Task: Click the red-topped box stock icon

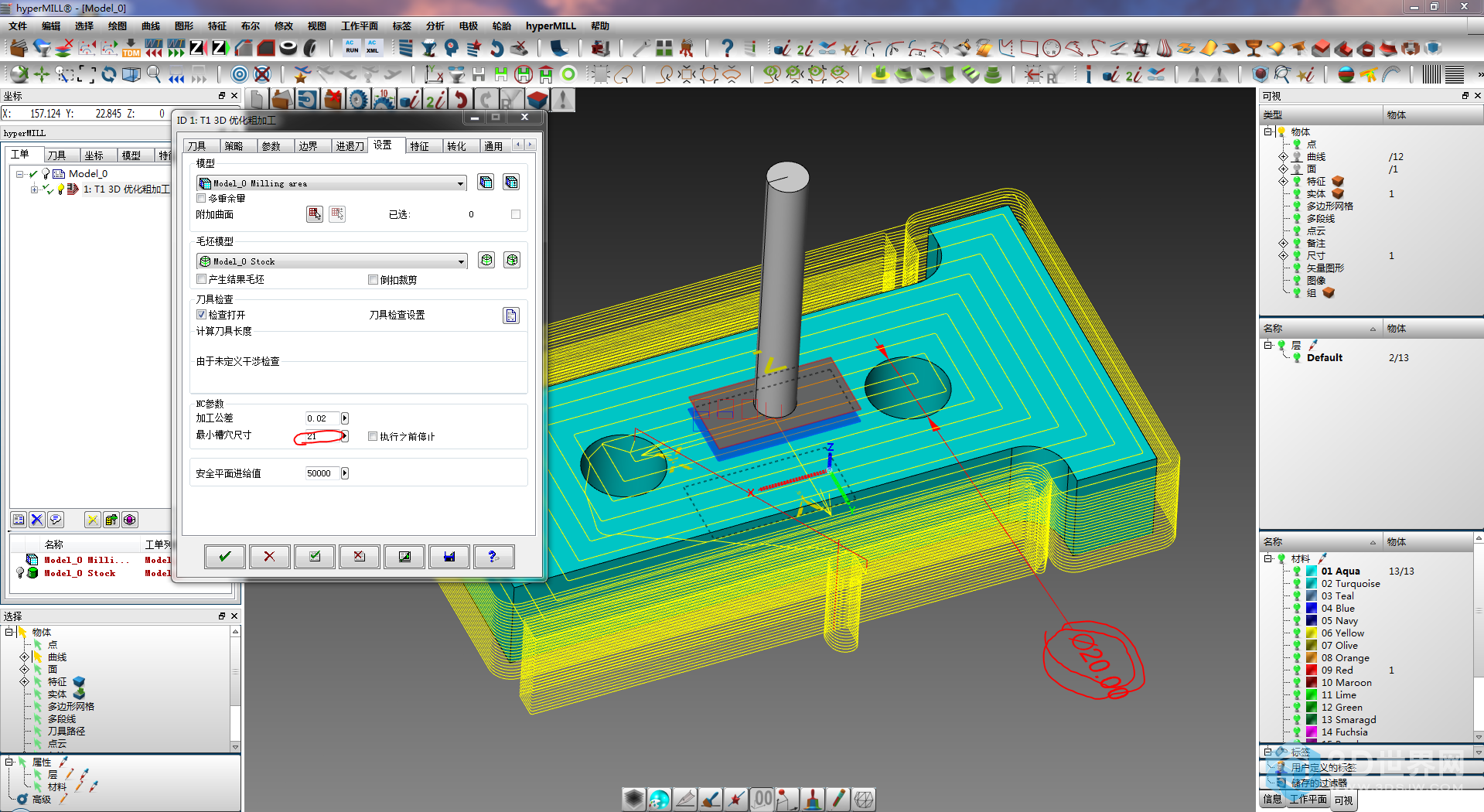Action: pos(537,100)
